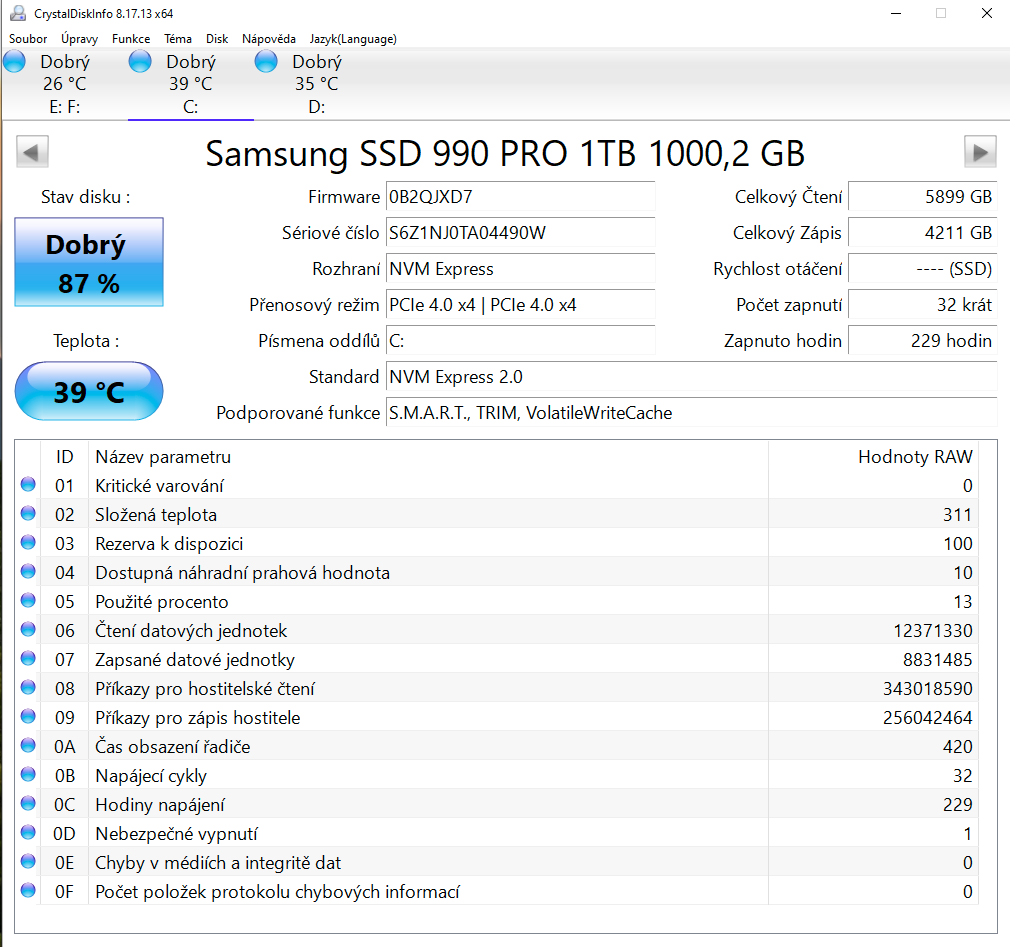The width and height of the screenshot is (1016, 947).
Task: Open the Jazyk(Language) menu
Action: click(x=353, y=39)
